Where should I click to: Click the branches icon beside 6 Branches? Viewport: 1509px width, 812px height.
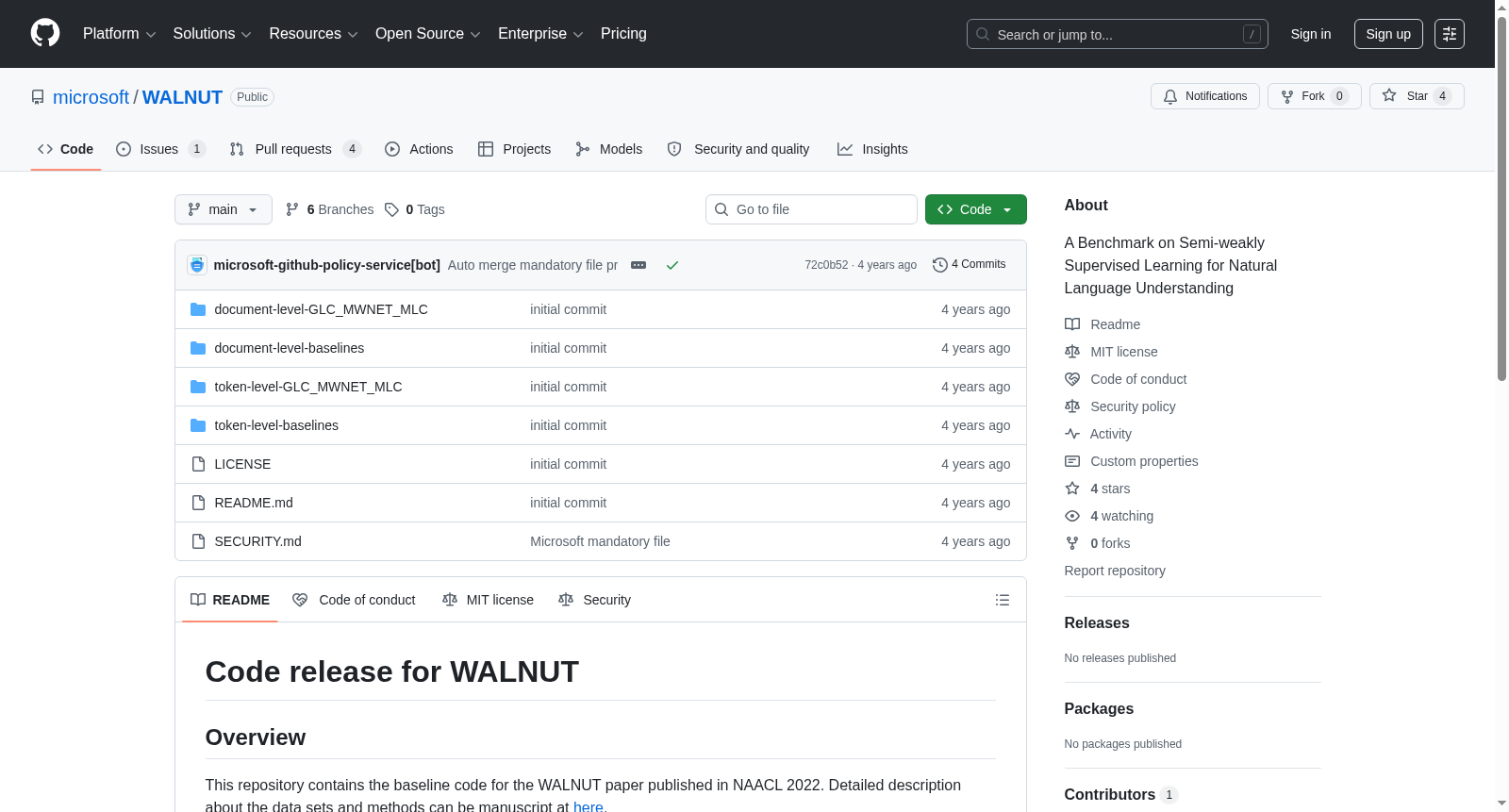coord(292,209)
